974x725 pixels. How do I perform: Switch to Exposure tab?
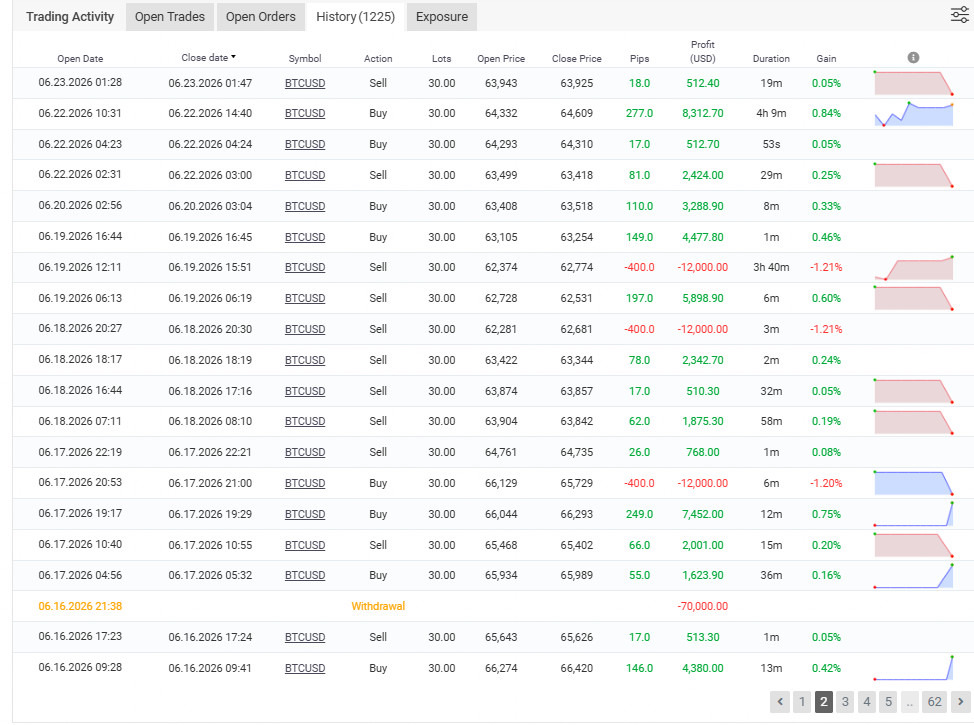pyautogui.click(x=442, y=17)
